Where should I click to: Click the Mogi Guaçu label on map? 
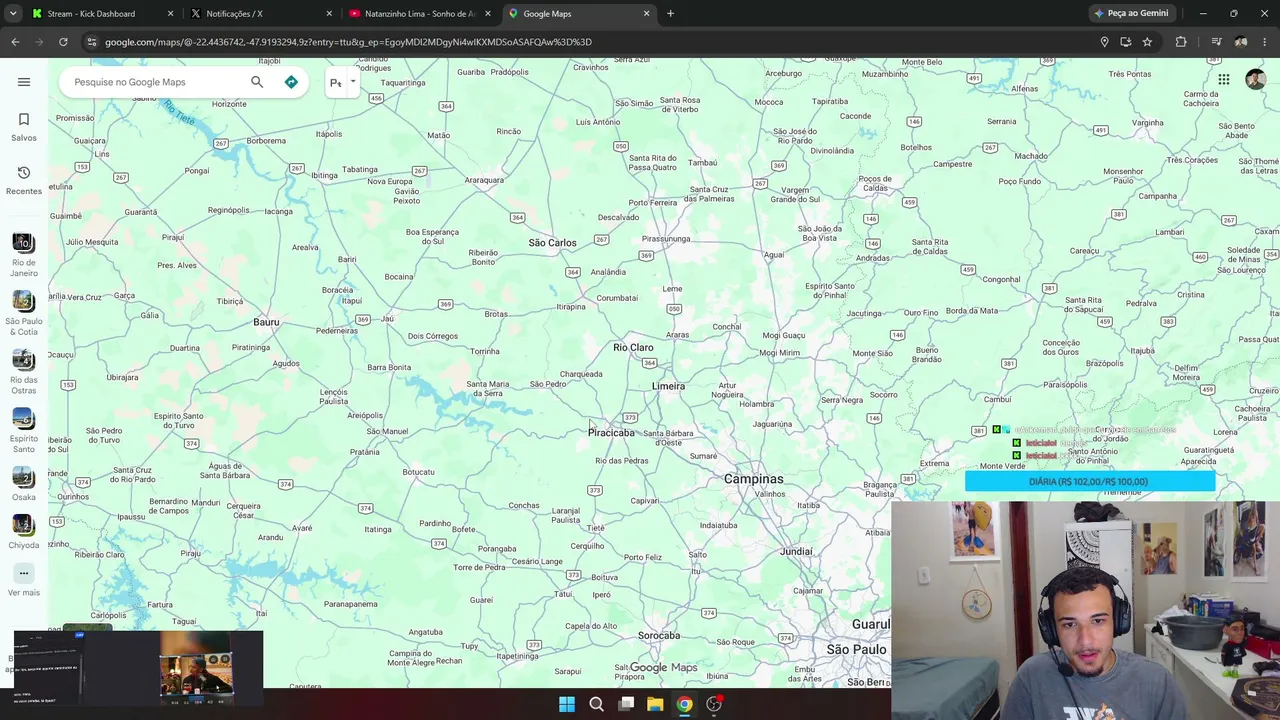tap(784, 336)
